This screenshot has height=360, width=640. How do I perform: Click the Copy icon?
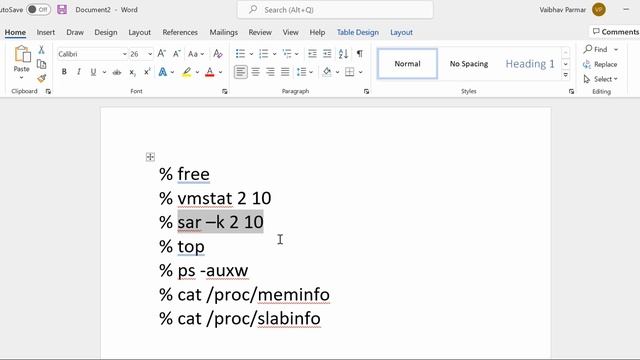click(x=41, y=64)
